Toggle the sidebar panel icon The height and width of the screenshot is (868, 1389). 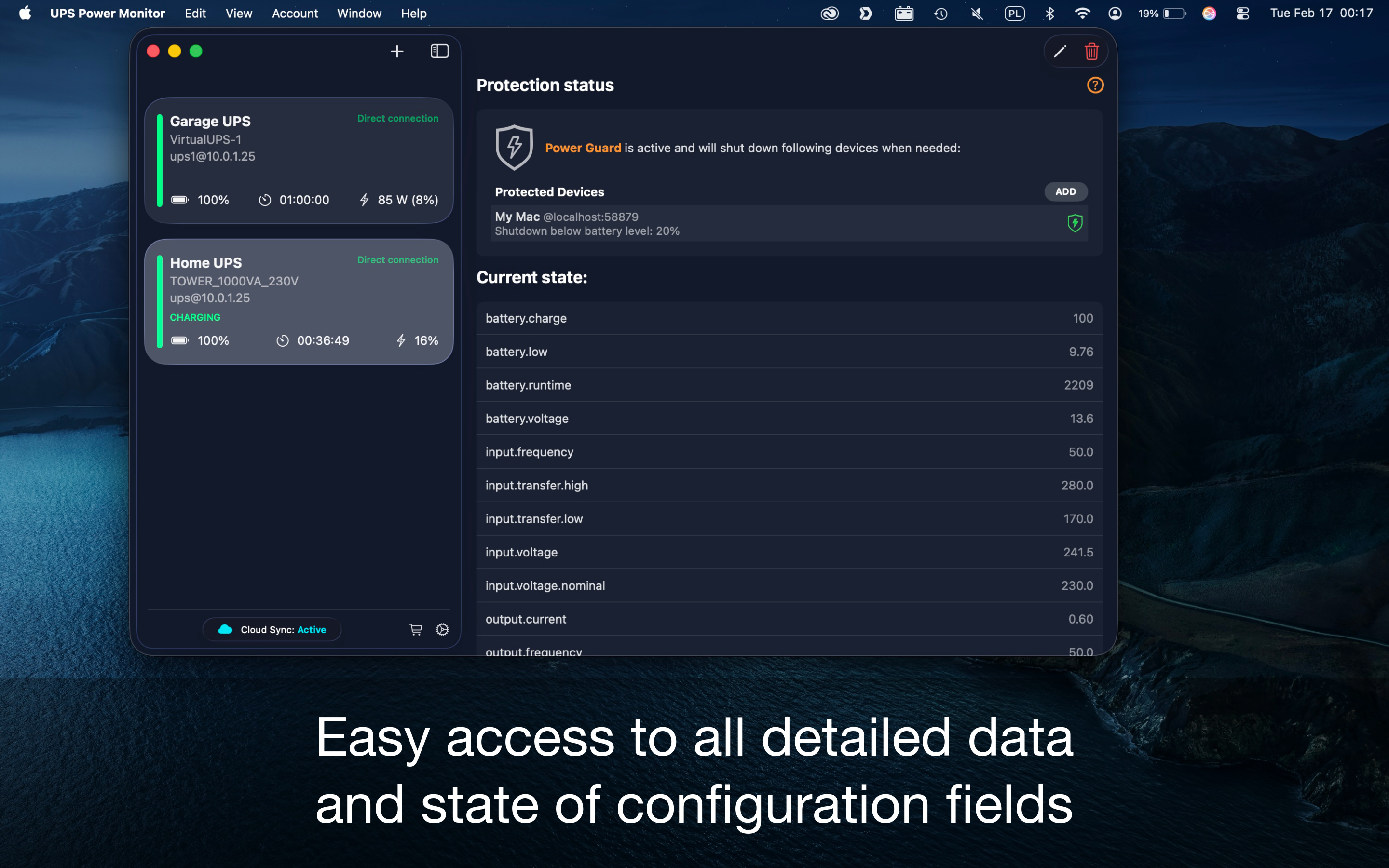click(439, 52)
